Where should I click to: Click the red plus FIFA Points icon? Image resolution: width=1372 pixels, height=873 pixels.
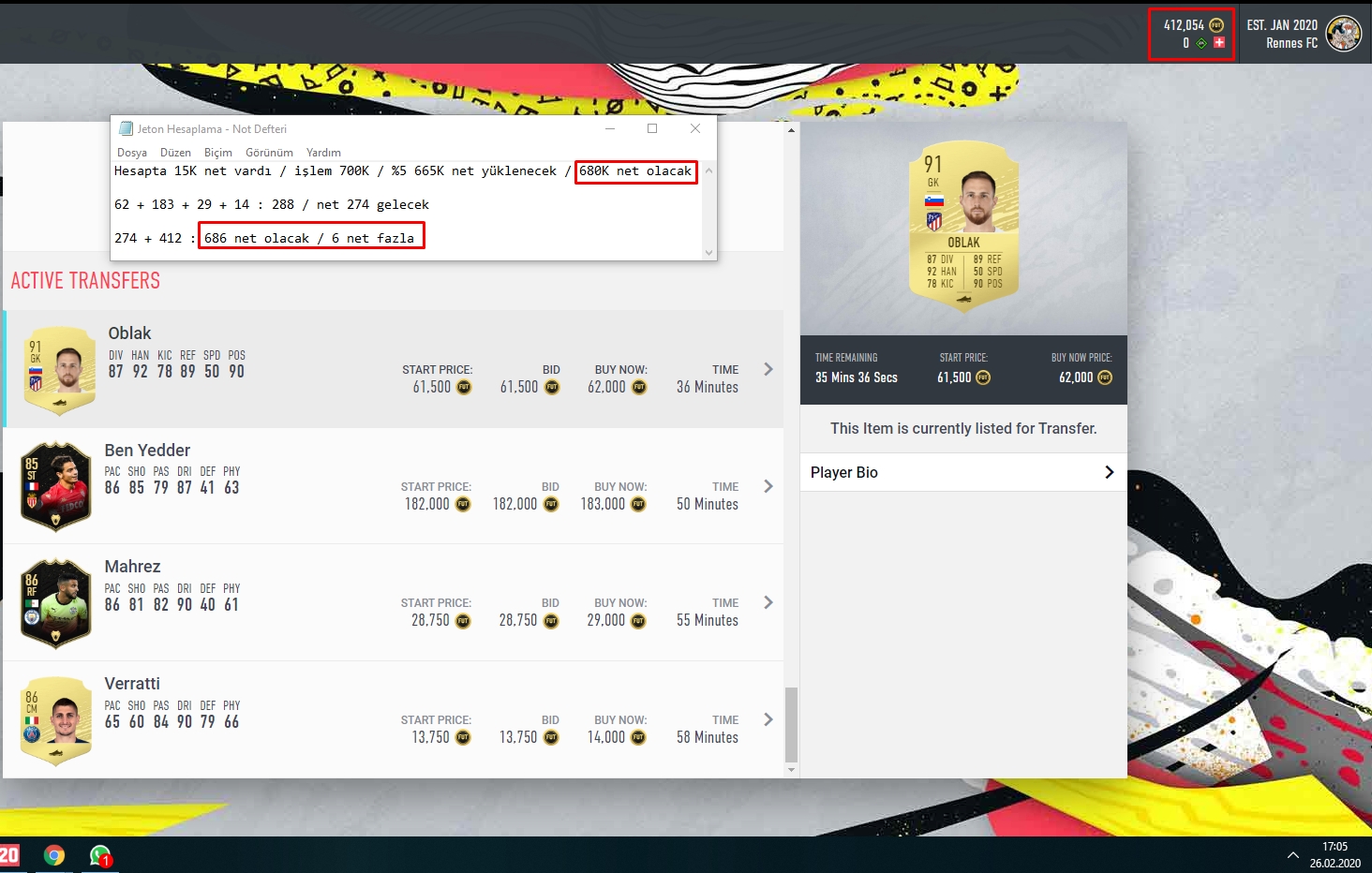[x=1218, y=42]
